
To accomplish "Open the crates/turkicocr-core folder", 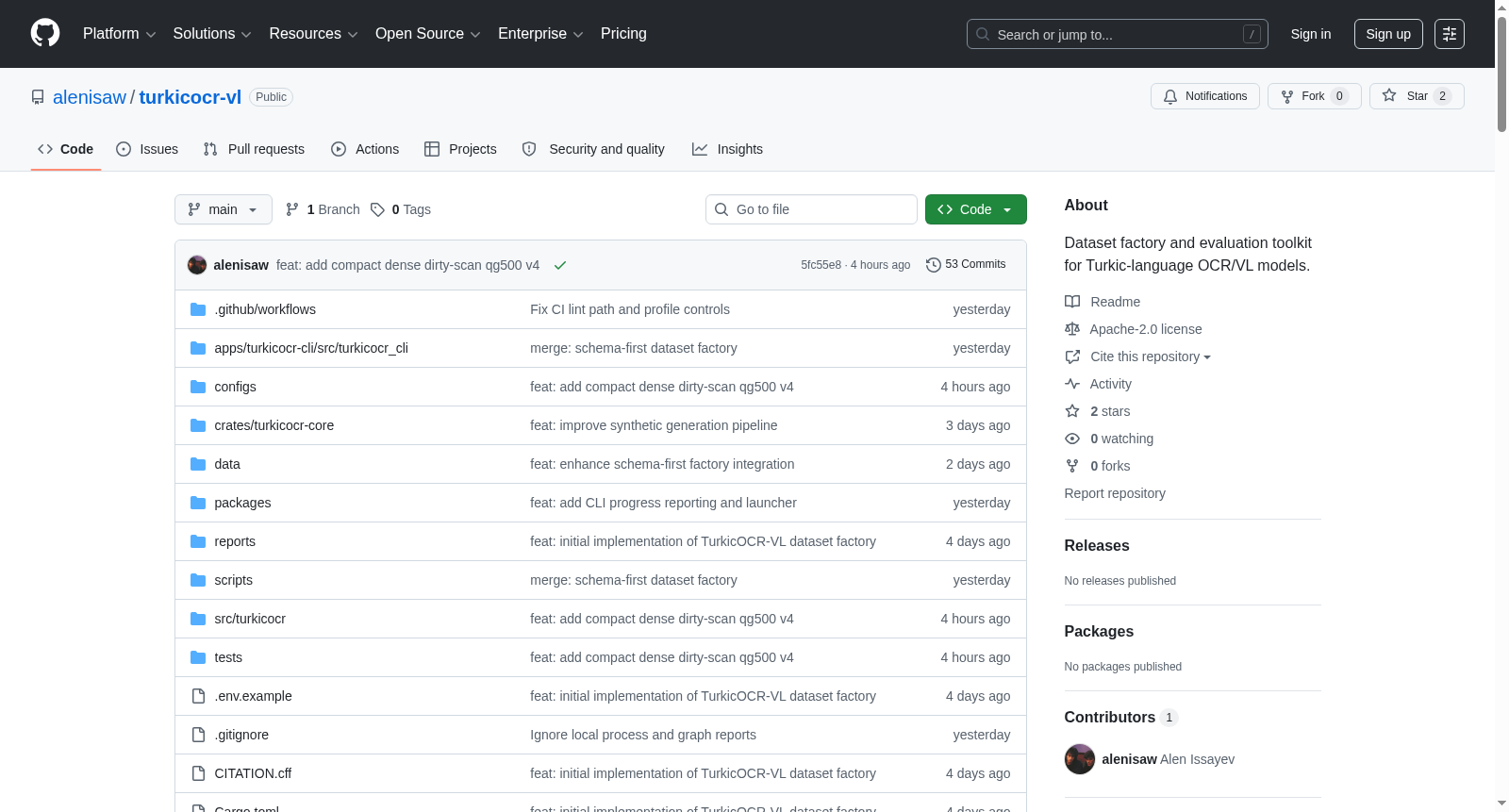I will pos(274,425).
